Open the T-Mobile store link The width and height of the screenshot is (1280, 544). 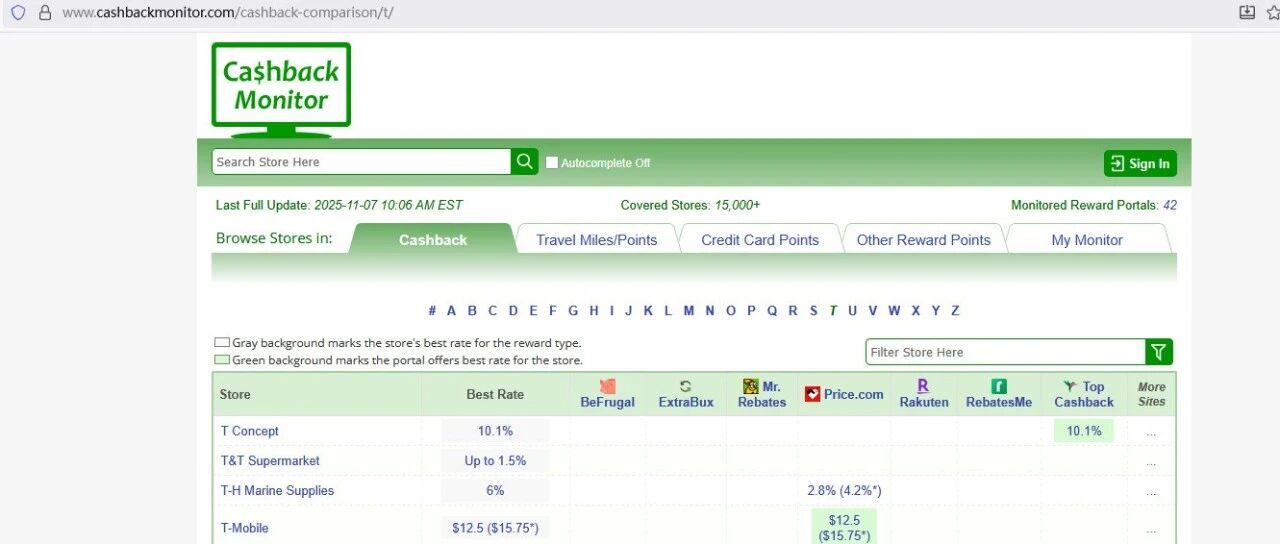click(245, 528)
